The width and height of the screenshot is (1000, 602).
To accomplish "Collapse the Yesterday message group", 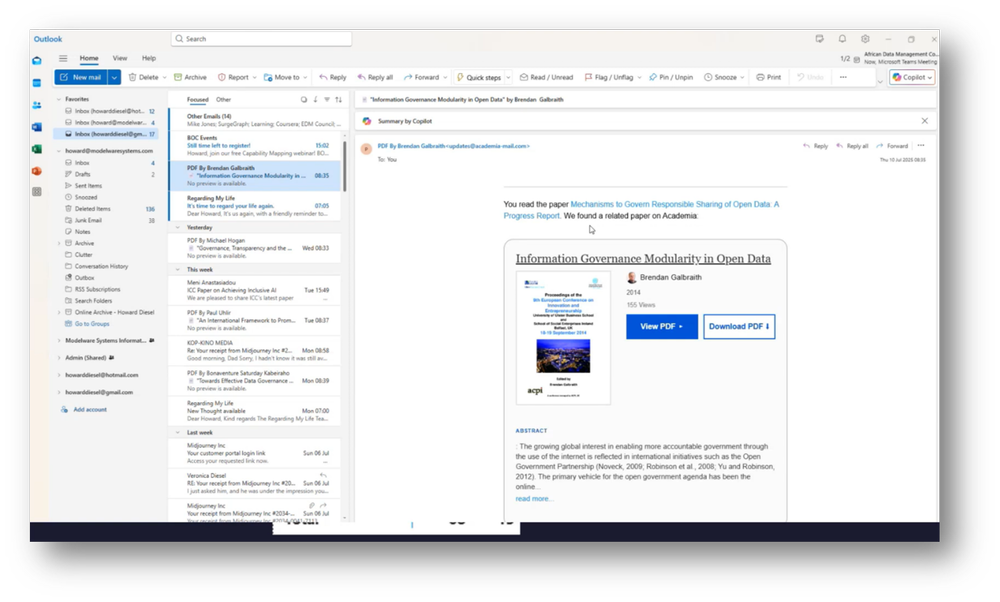I will point(178,227).
